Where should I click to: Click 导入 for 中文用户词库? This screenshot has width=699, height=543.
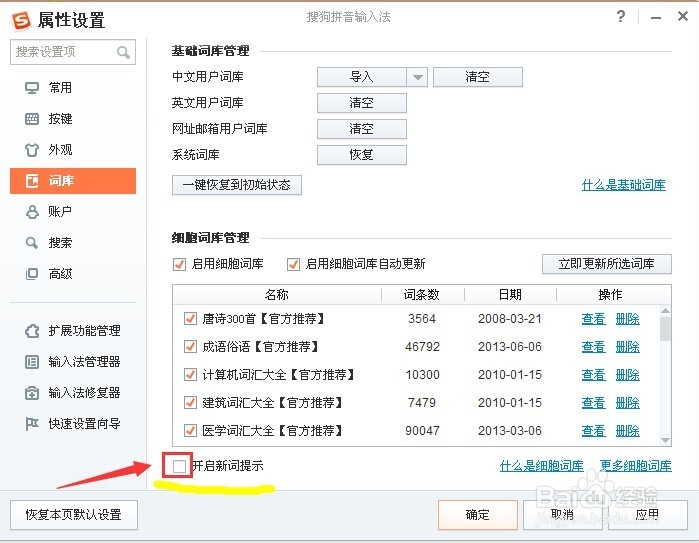tap(362, 77)
